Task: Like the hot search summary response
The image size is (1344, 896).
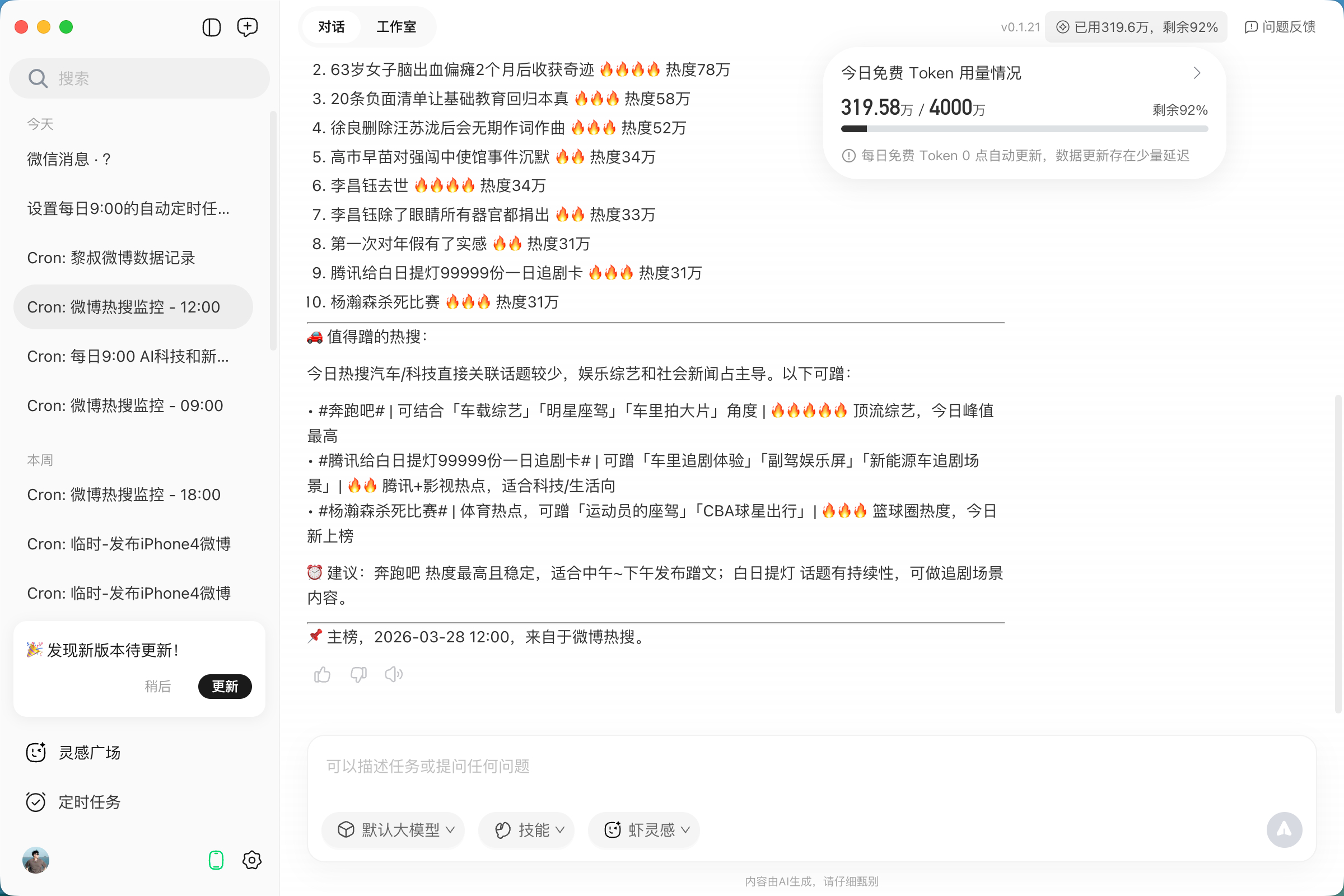Action: tap(321, 674)
